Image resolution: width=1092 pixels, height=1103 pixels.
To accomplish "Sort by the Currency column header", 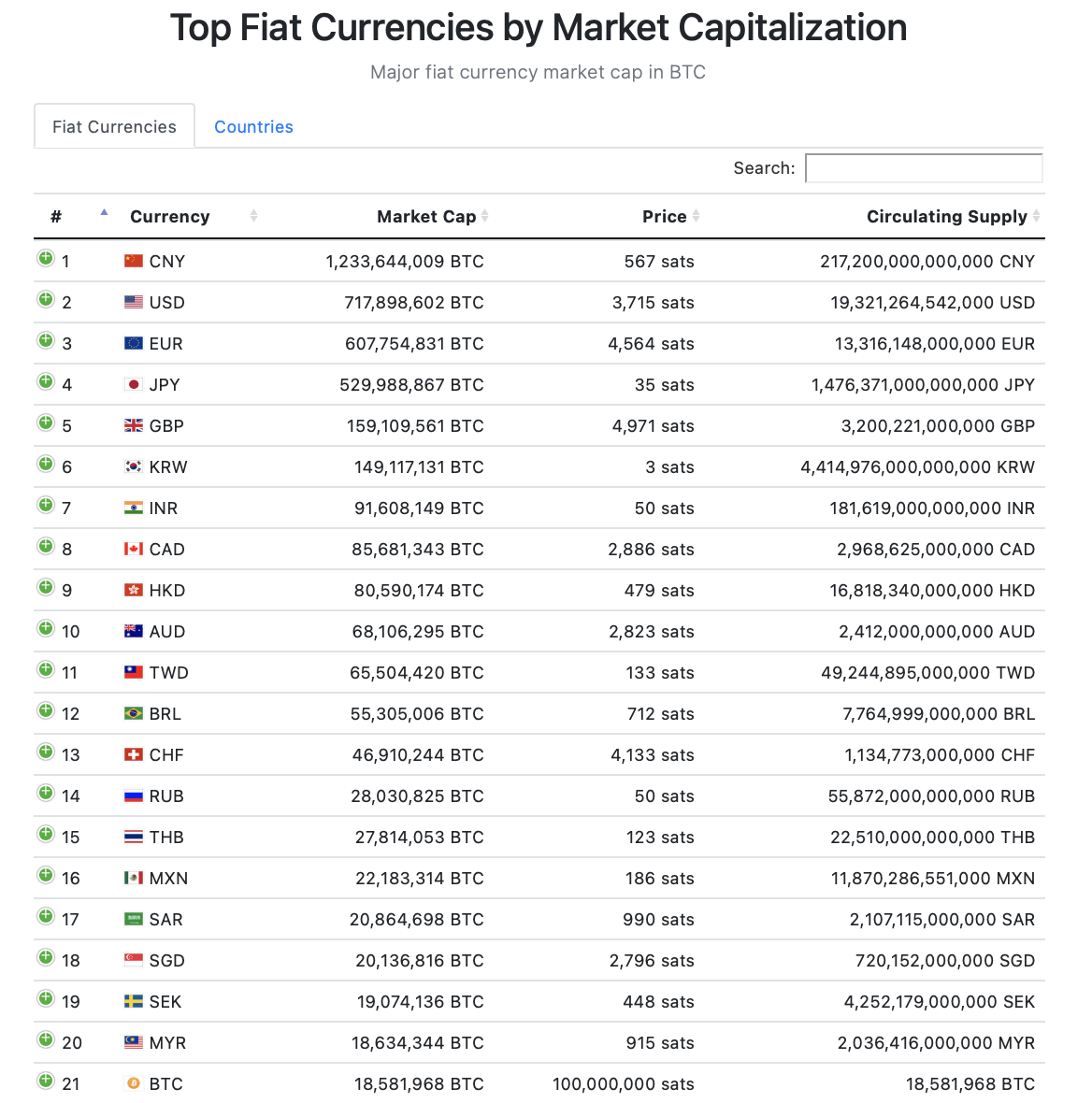I will 170,217.
